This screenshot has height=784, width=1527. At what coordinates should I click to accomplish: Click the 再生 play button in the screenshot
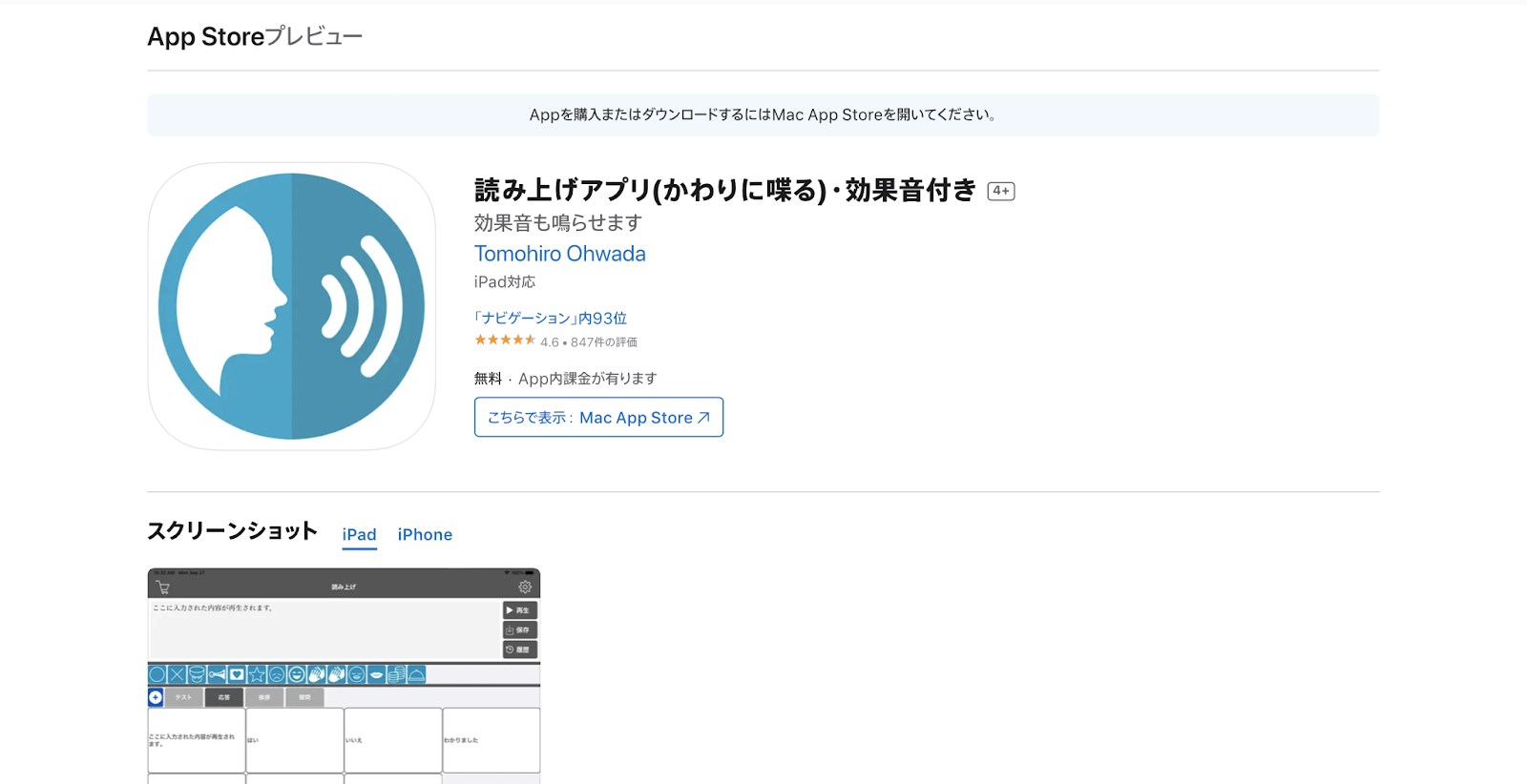click(520, 610)
